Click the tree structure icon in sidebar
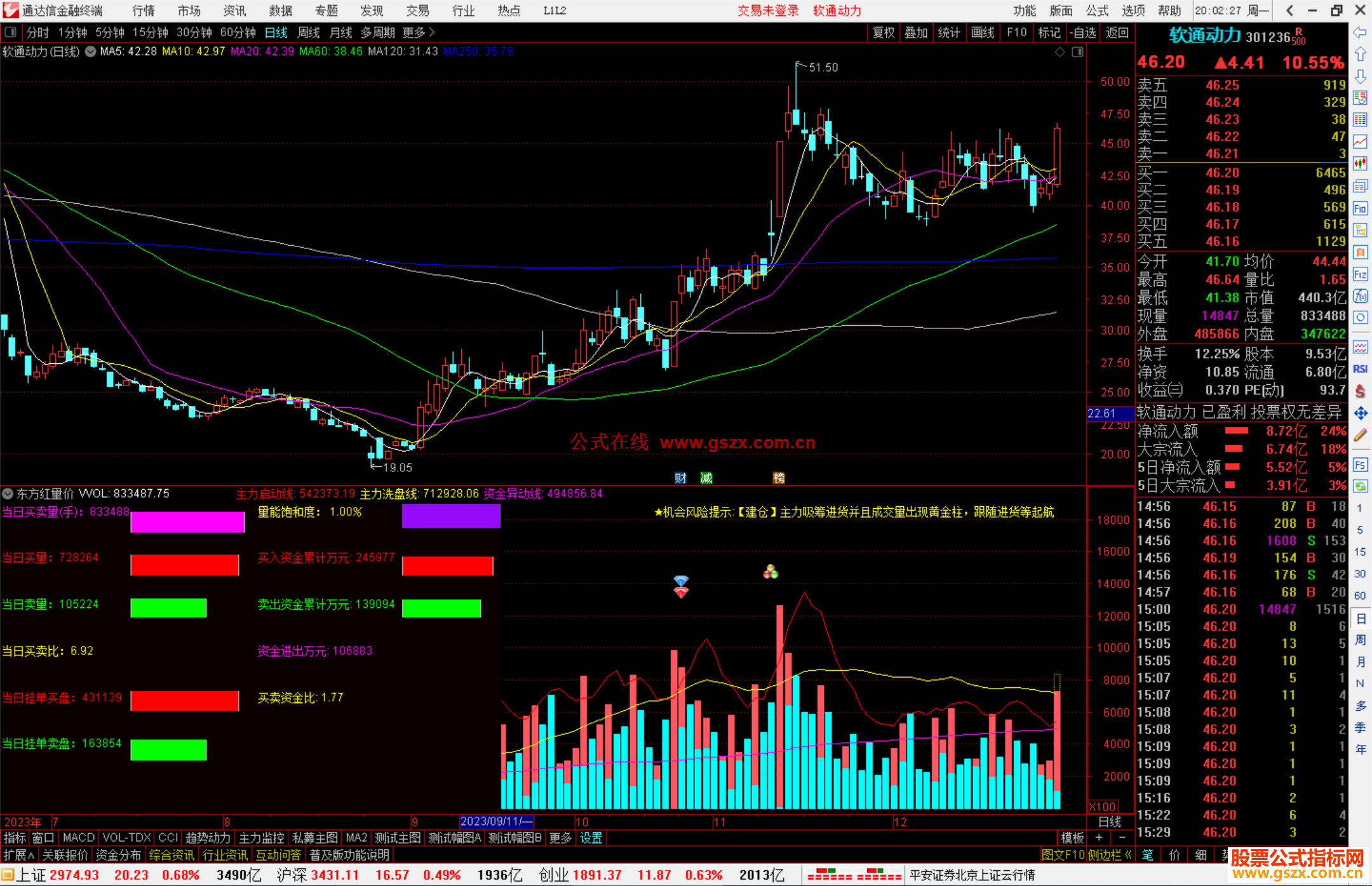This screenshot has height=886, width=1372. 1360,230
